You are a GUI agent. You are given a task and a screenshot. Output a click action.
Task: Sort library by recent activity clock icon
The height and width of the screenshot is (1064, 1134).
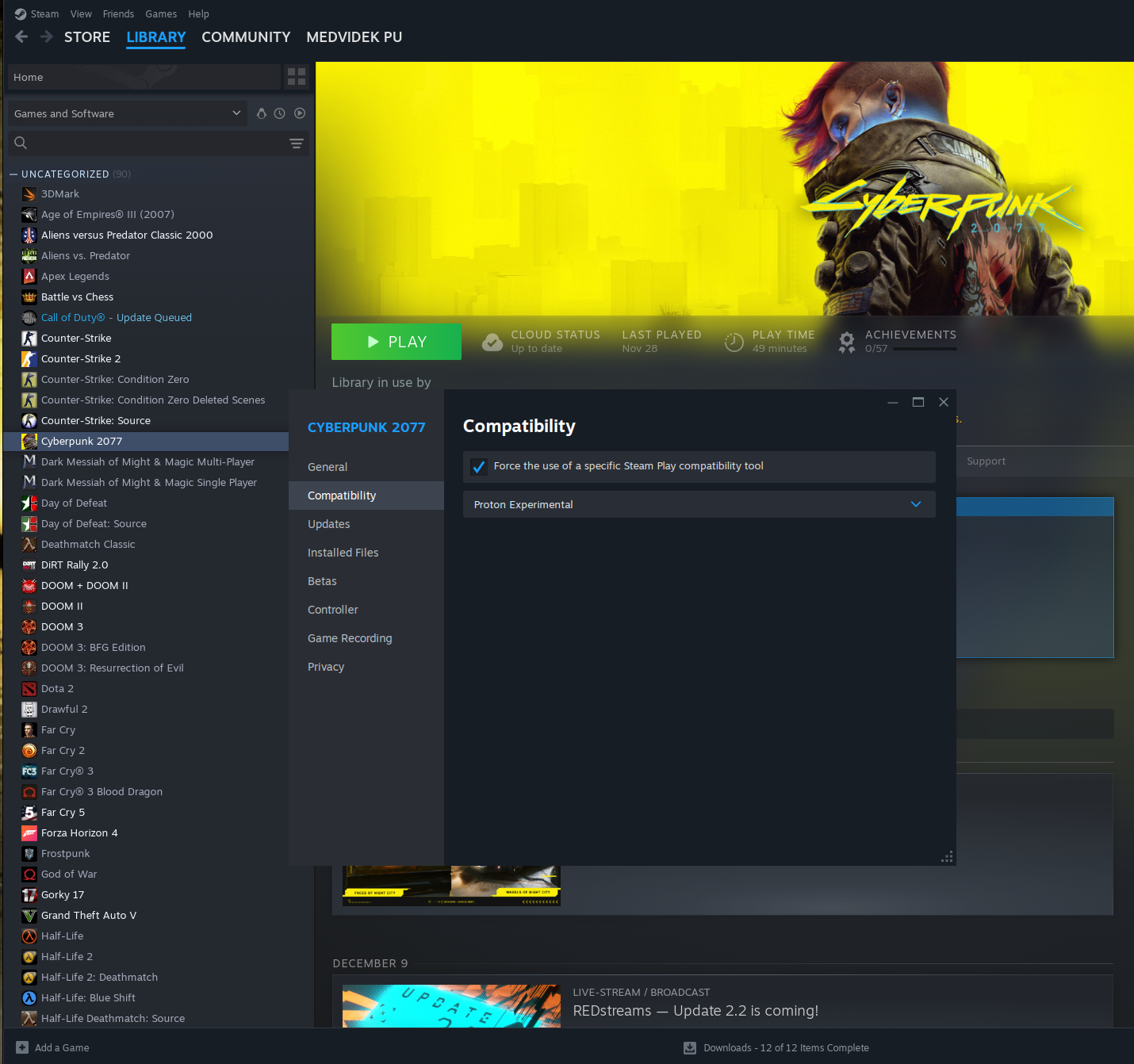(280, 113)
